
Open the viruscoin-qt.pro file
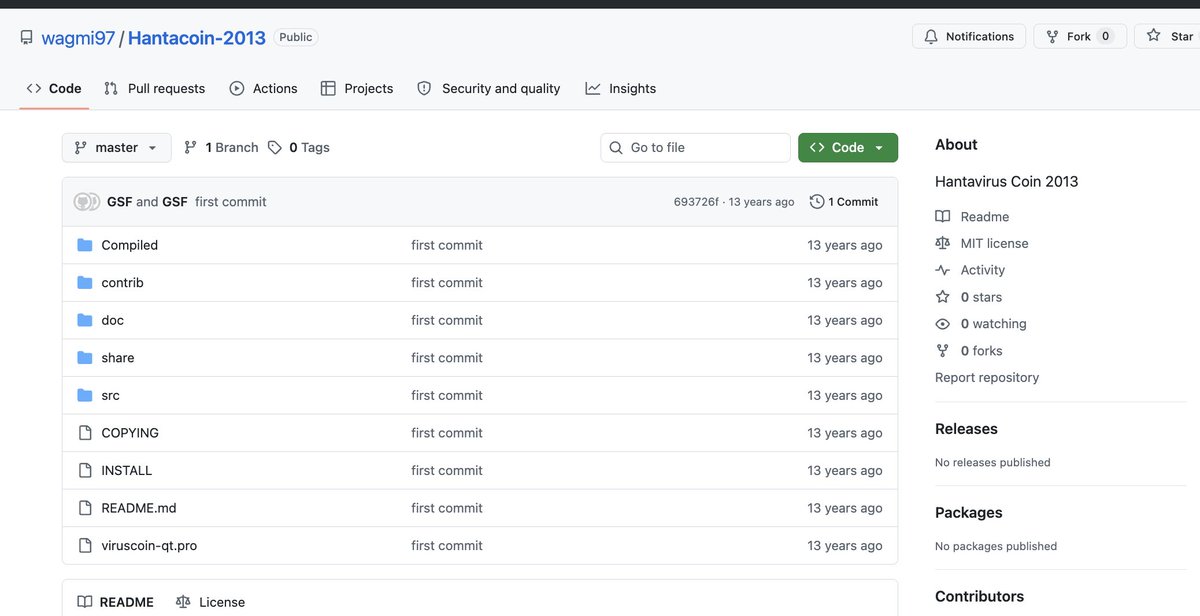[149, 546]
